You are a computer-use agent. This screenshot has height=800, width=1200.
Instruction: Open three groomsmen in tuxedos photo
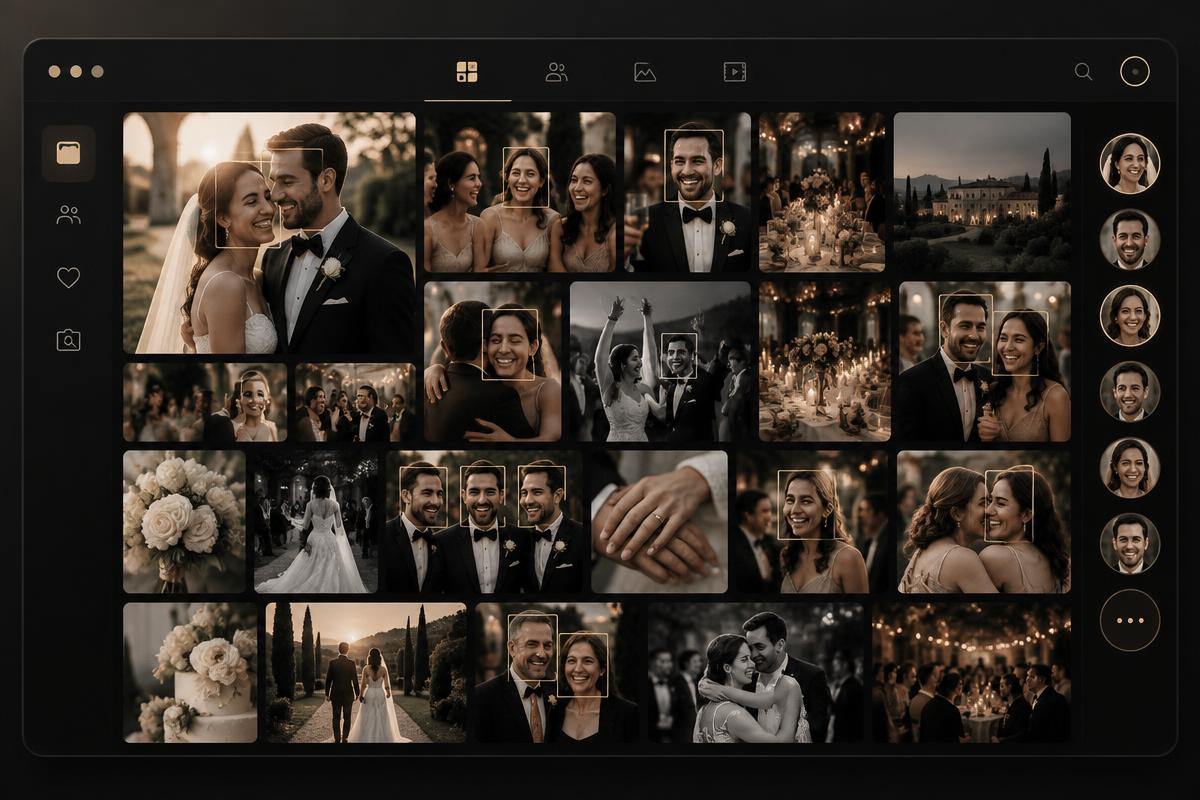484,521
